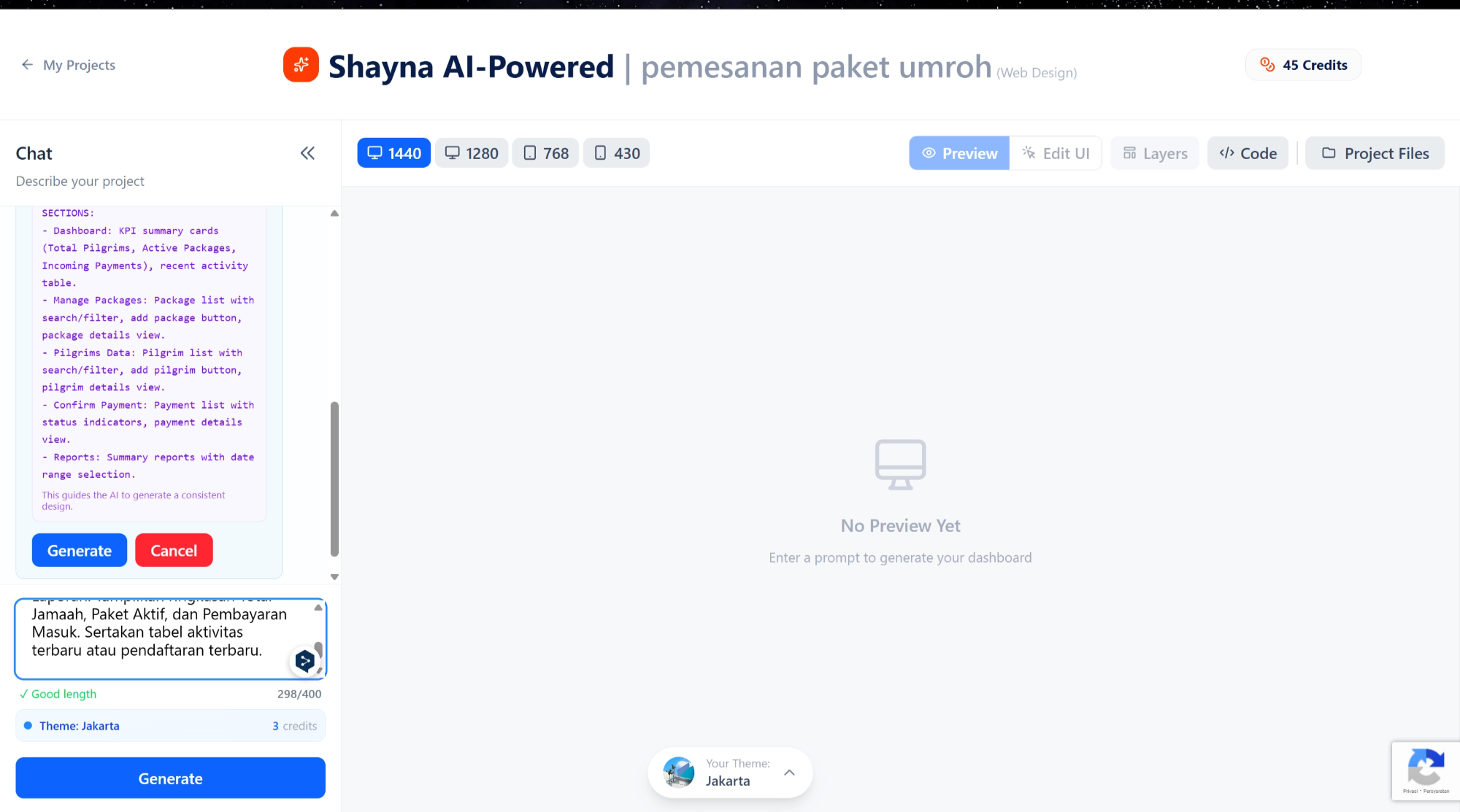Click the coins icon beside 45 Credits
Image resolution: width=1460 pixels, height=812 pixels.
click(1267, 64)
